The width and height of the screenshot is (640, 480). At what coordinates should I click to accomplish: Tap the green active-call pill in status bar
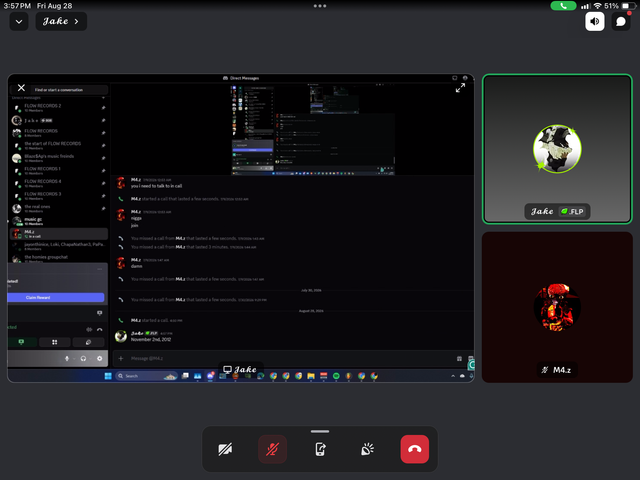point(563,6)
